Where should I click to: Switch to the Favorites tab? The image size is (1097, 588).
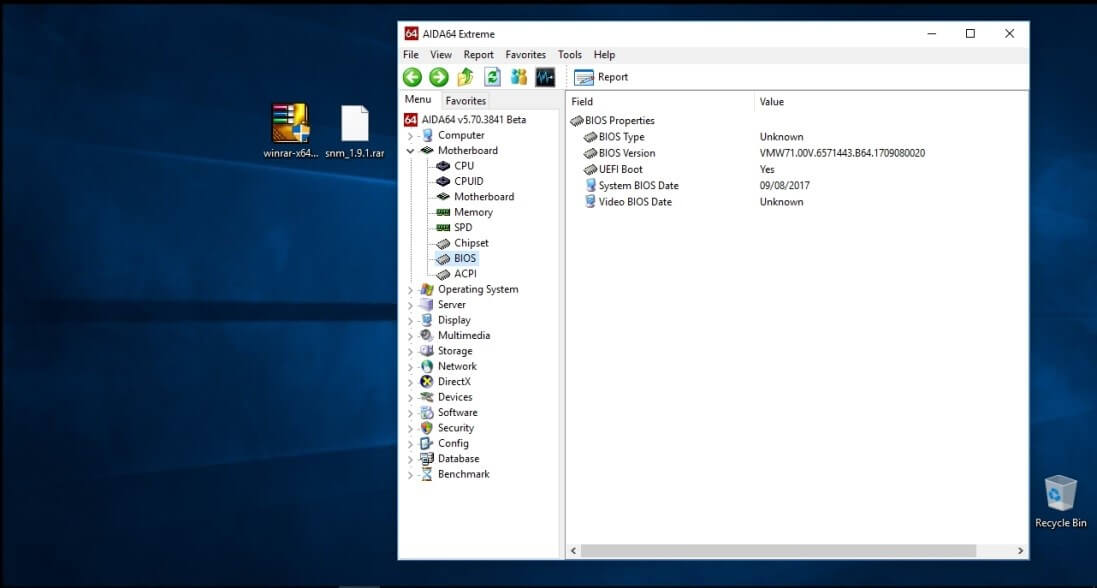(467, 100)
